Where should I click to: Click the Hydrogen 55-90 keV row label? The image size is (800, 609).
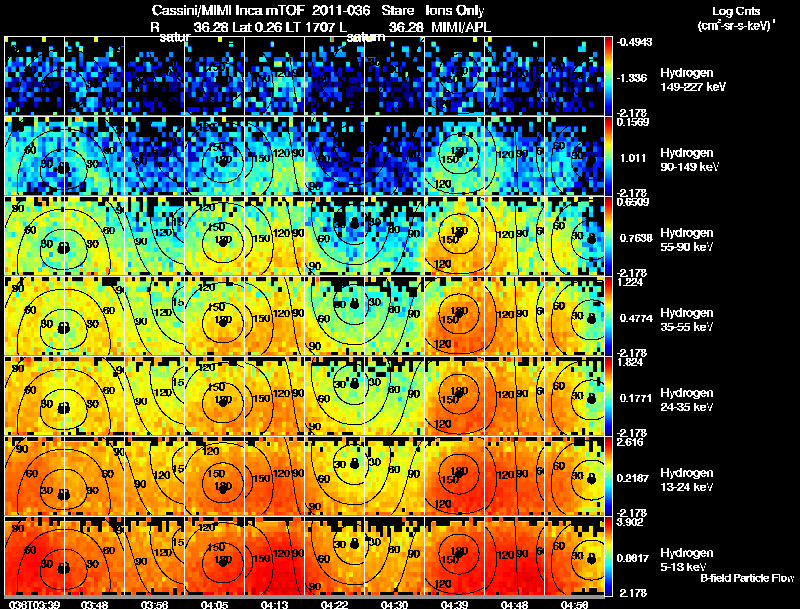(687, 239)
